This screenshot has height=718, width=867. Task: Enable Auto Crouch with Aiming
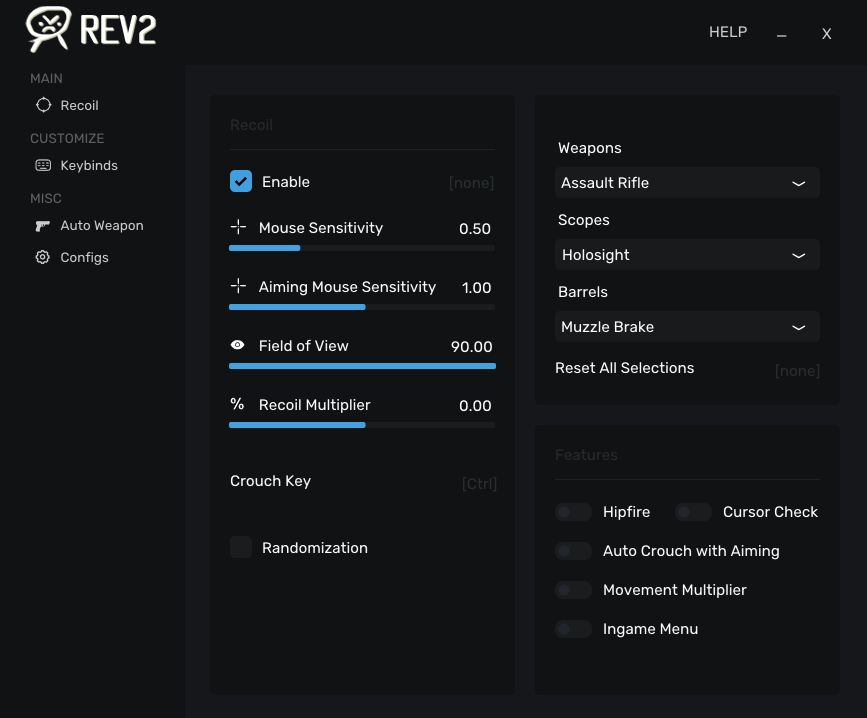573,551
